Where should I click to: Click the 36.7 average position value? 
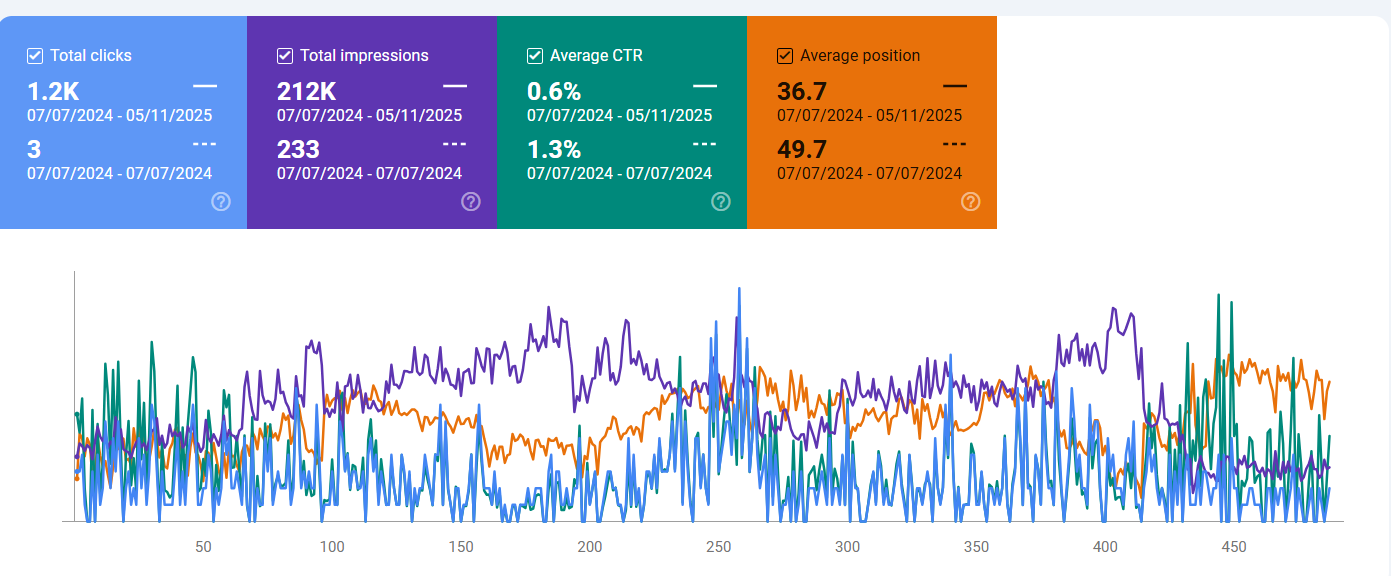pyautogui.click(x=800, y=91)
